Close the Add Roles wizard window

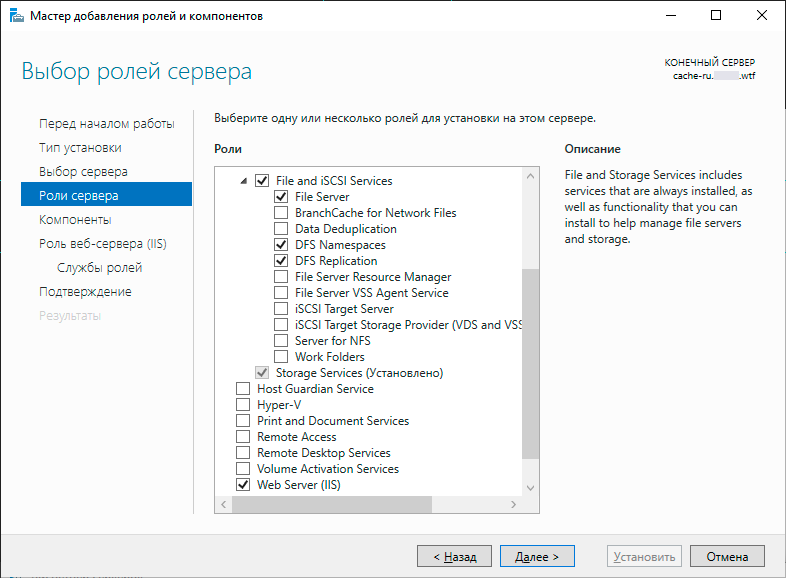[761, 16]
